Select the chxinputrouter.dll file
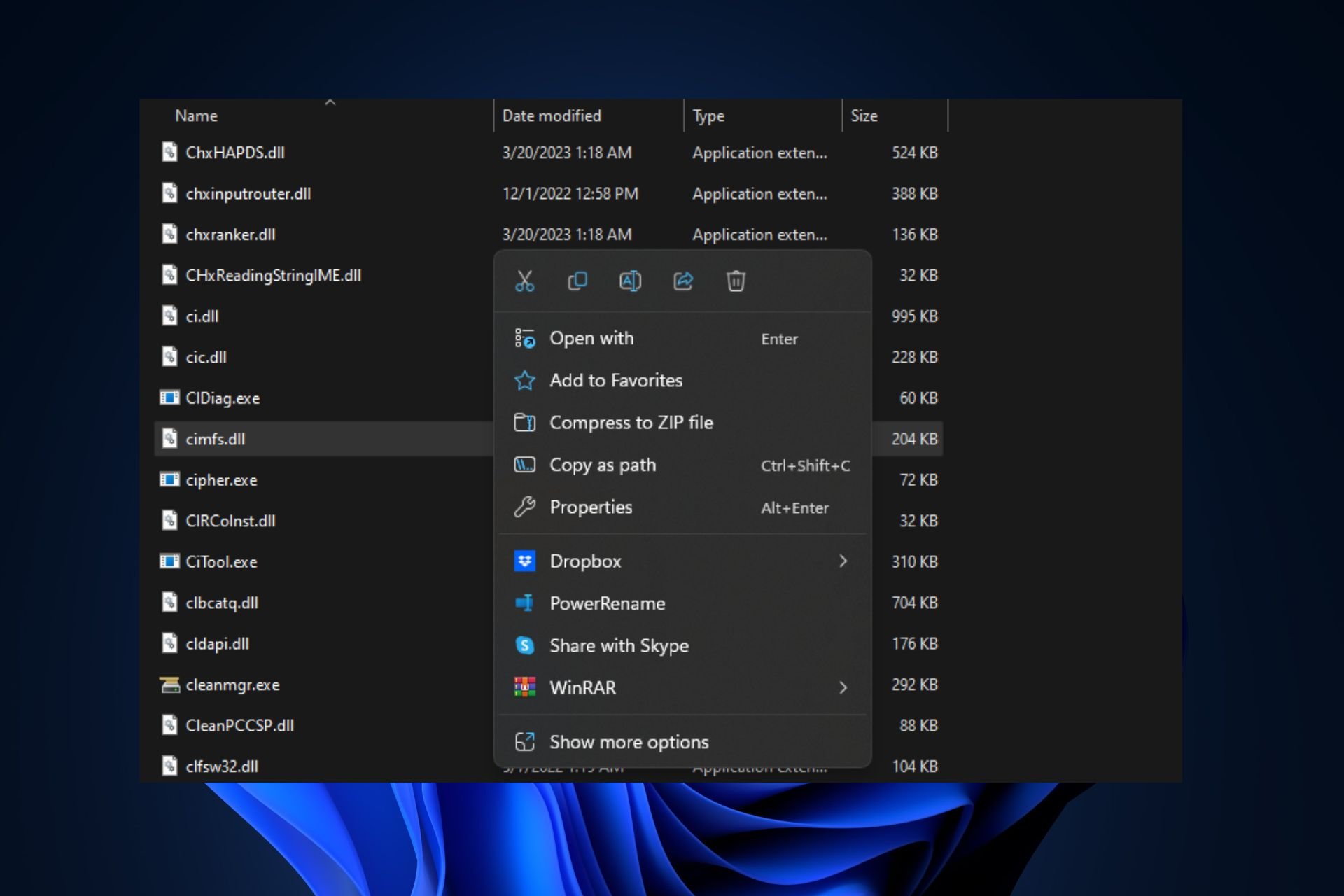This screenshot has width=1344, height=896. click(248, 194)
